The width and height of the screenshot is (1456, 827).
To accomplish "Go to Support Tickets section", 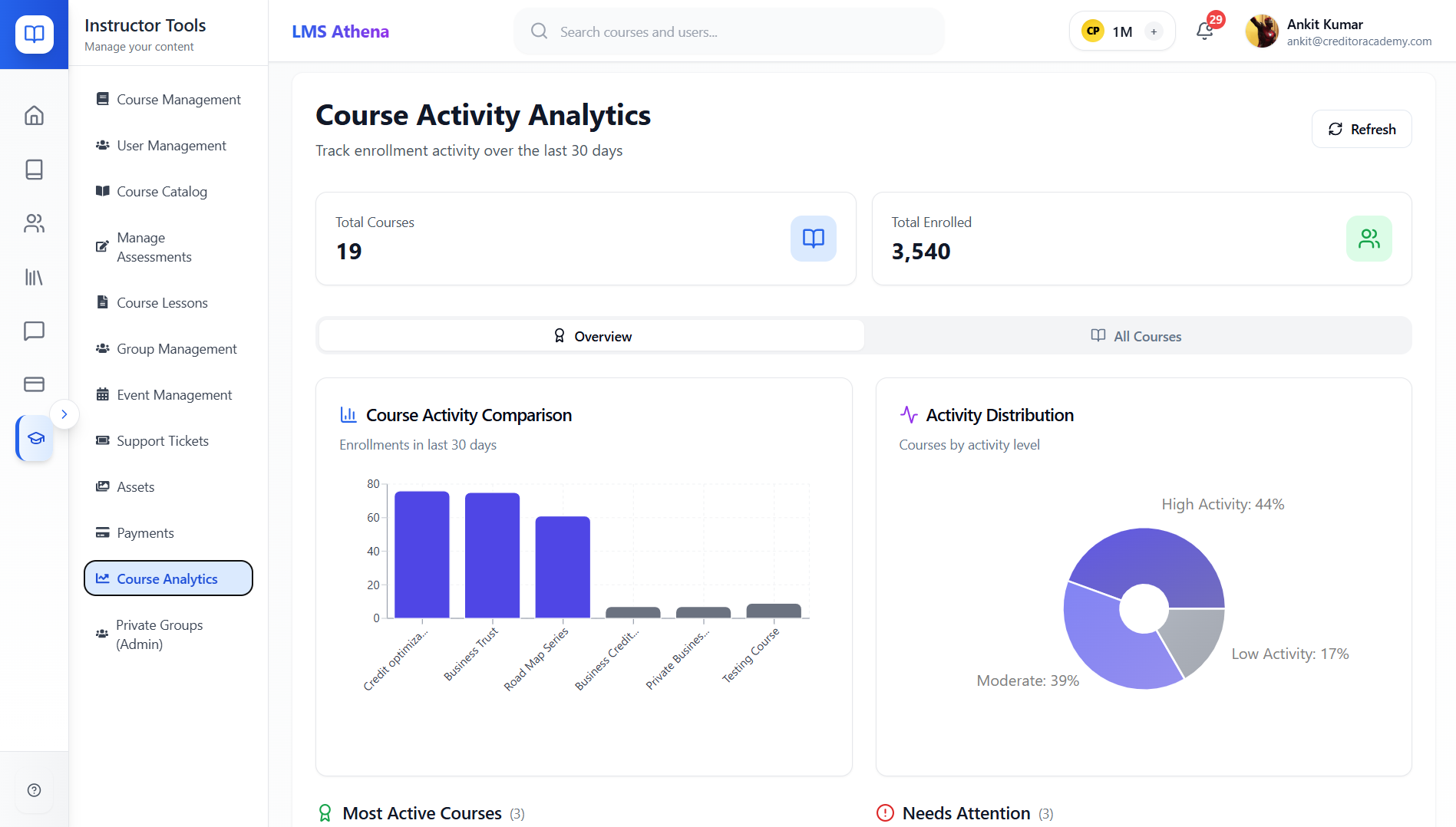I will [162, 441].
